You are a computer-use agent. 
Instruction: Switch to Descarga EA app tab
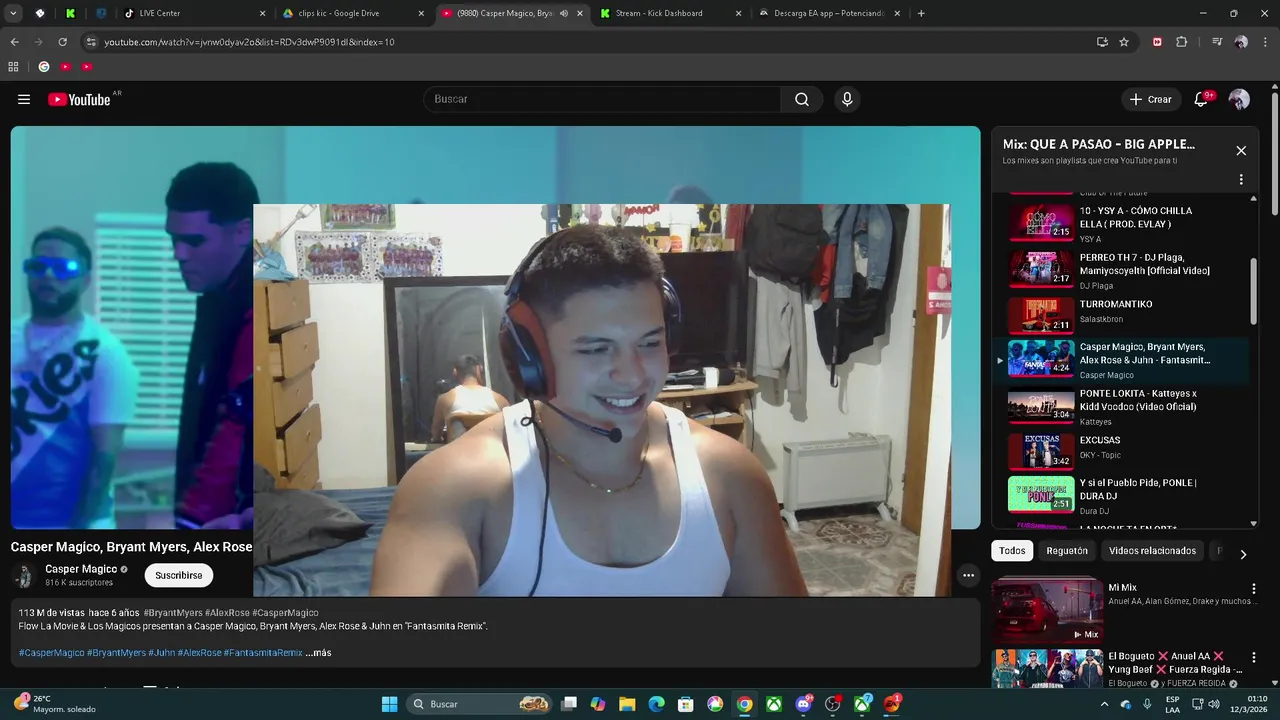click(828, 14)
